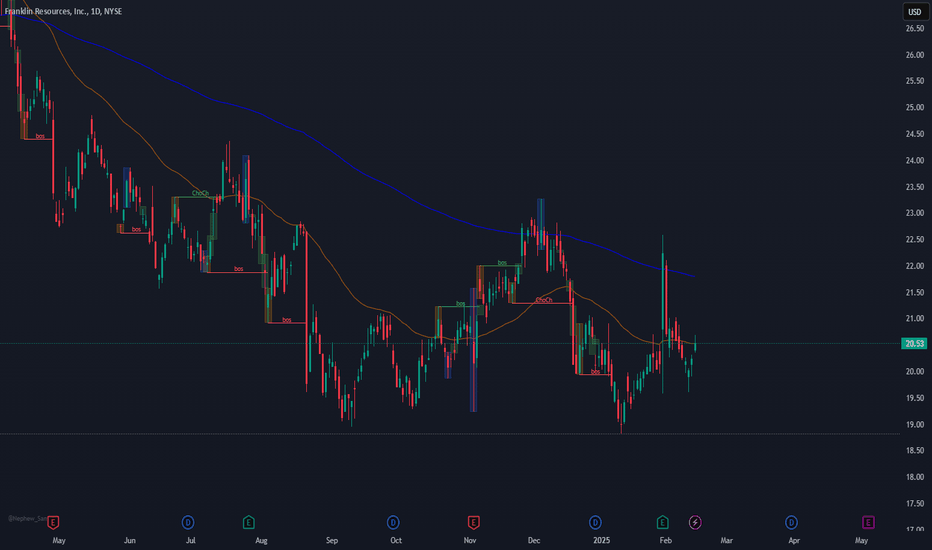Click the green ChoCh label near Jul
Image resolution: width=932 pixels, height=550 pixels.
click(x=200, y=193)
